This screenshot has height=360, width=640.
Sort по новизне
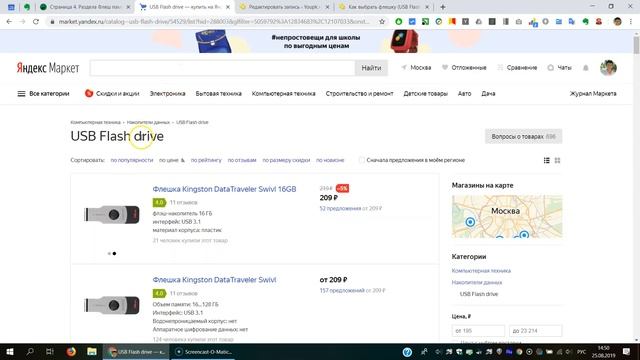click(330, 160)
